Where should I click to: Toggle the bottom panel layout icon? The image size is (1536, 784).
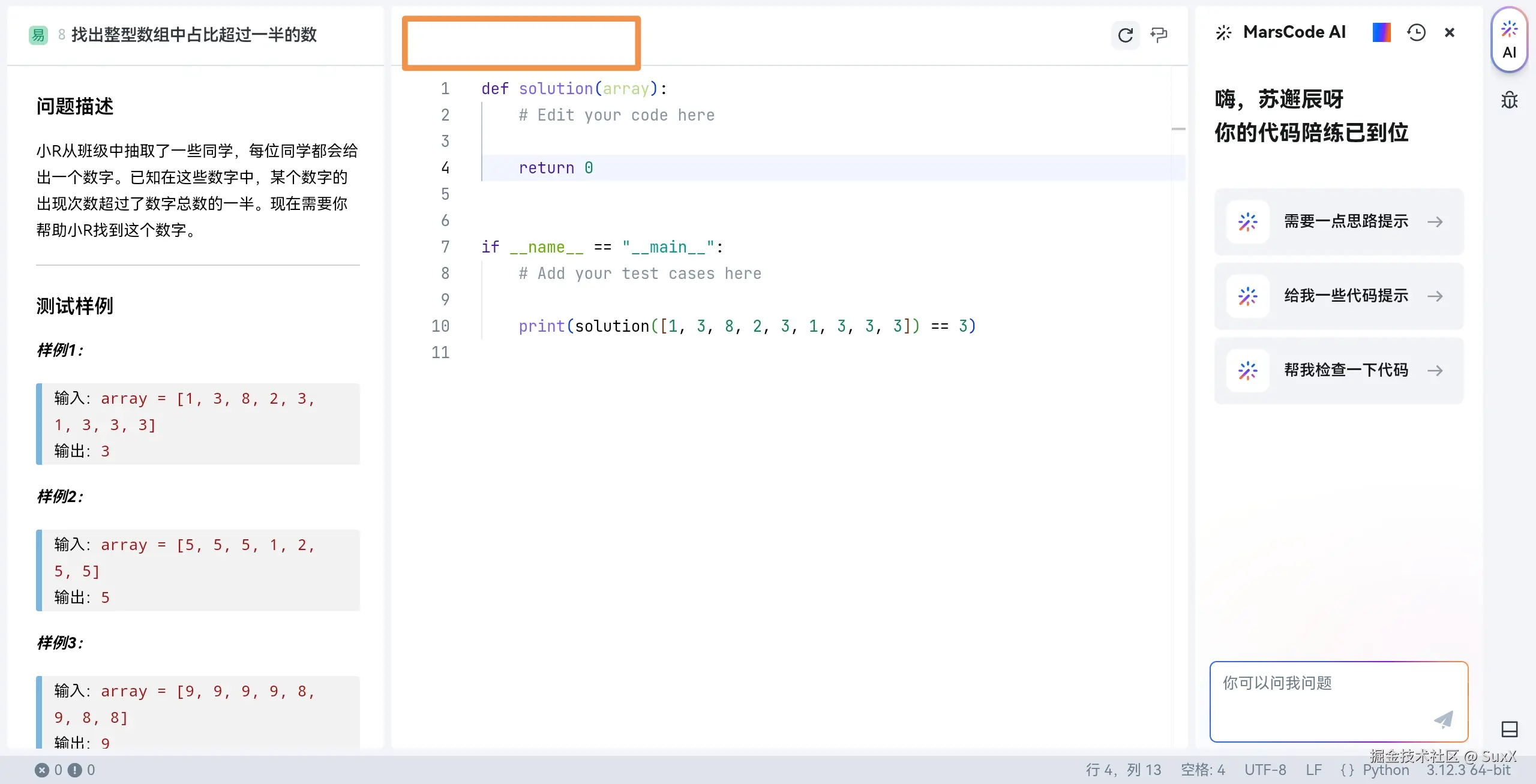point(1509,729)
